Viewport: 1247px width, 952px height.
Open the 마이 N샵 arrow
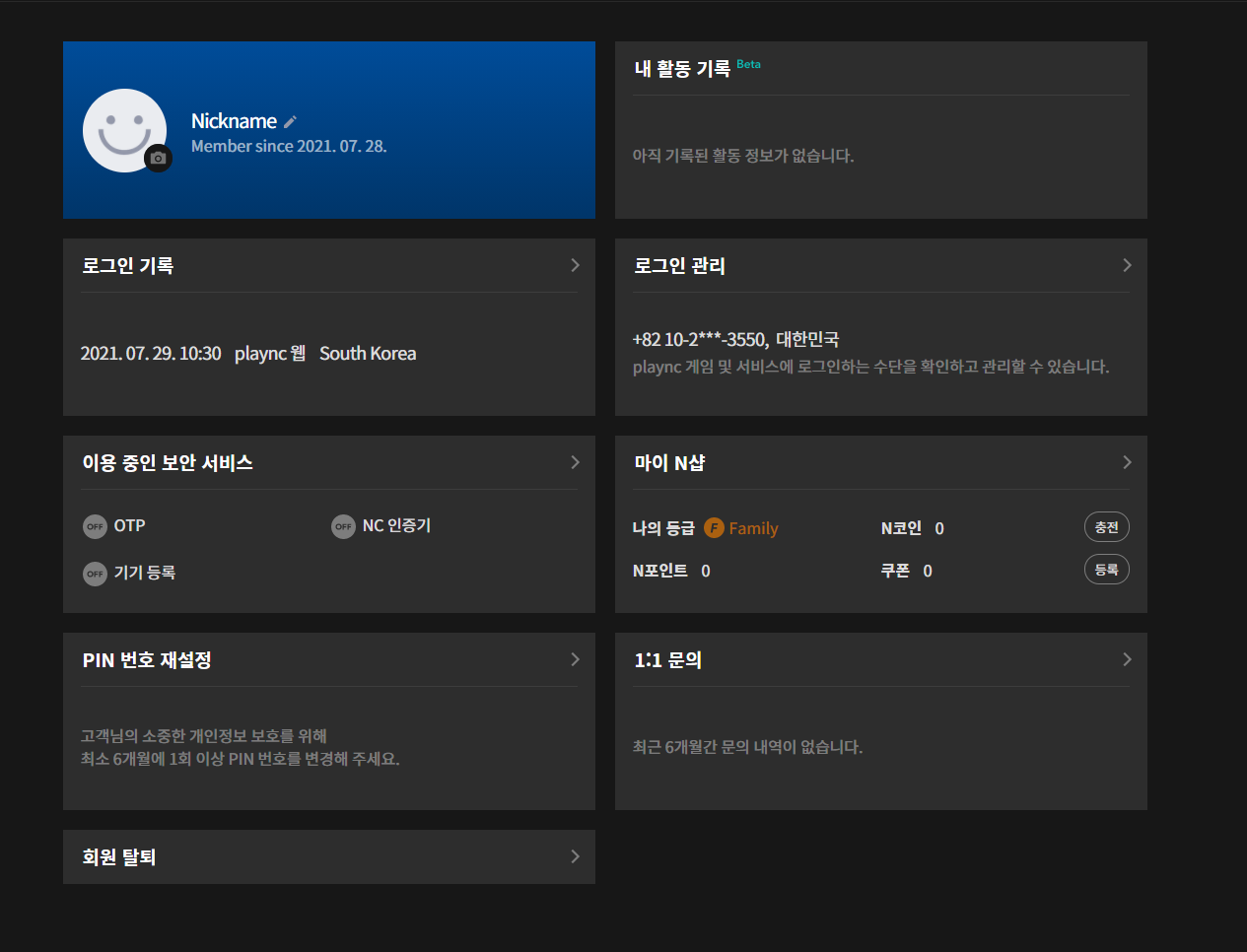click(1127, 462)
